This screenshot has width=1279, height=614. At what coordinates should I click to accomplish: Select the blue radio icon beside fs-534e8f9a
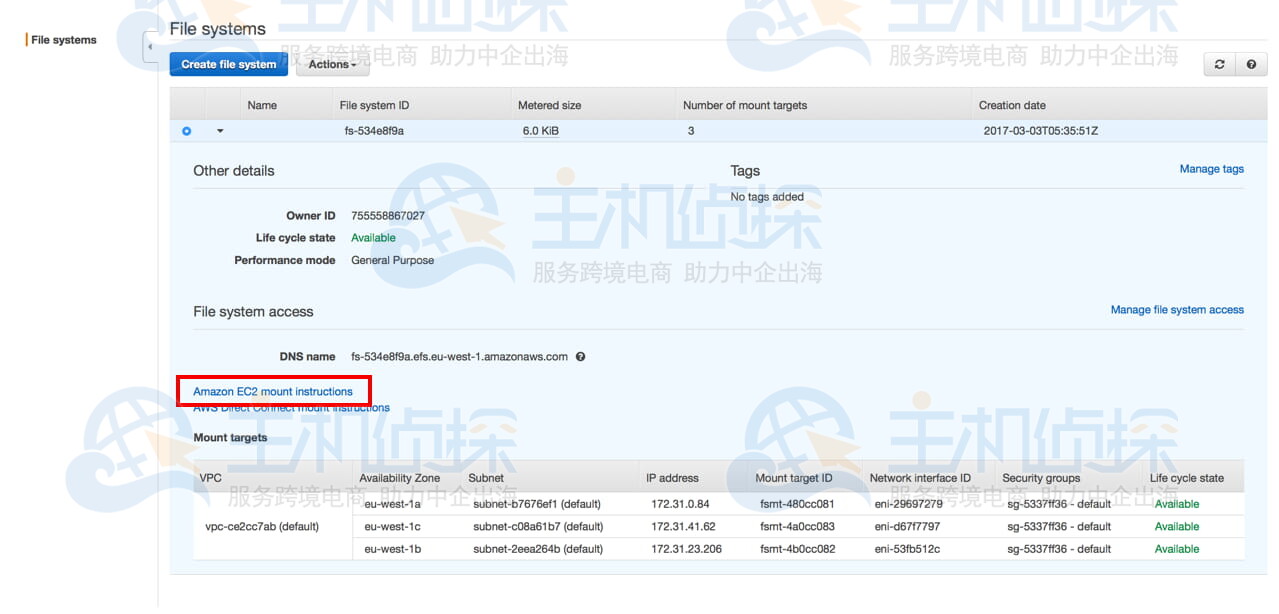[x=186, y=130]
